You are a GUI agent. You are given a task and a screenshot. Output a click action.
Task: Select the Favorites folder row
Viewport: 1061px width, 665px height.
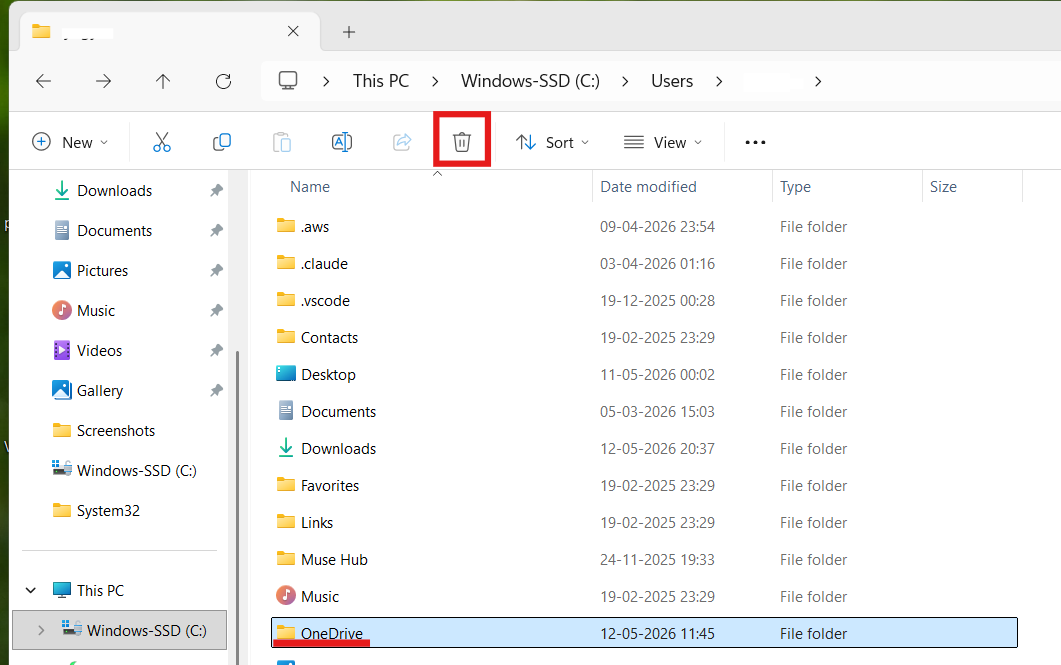644,486
